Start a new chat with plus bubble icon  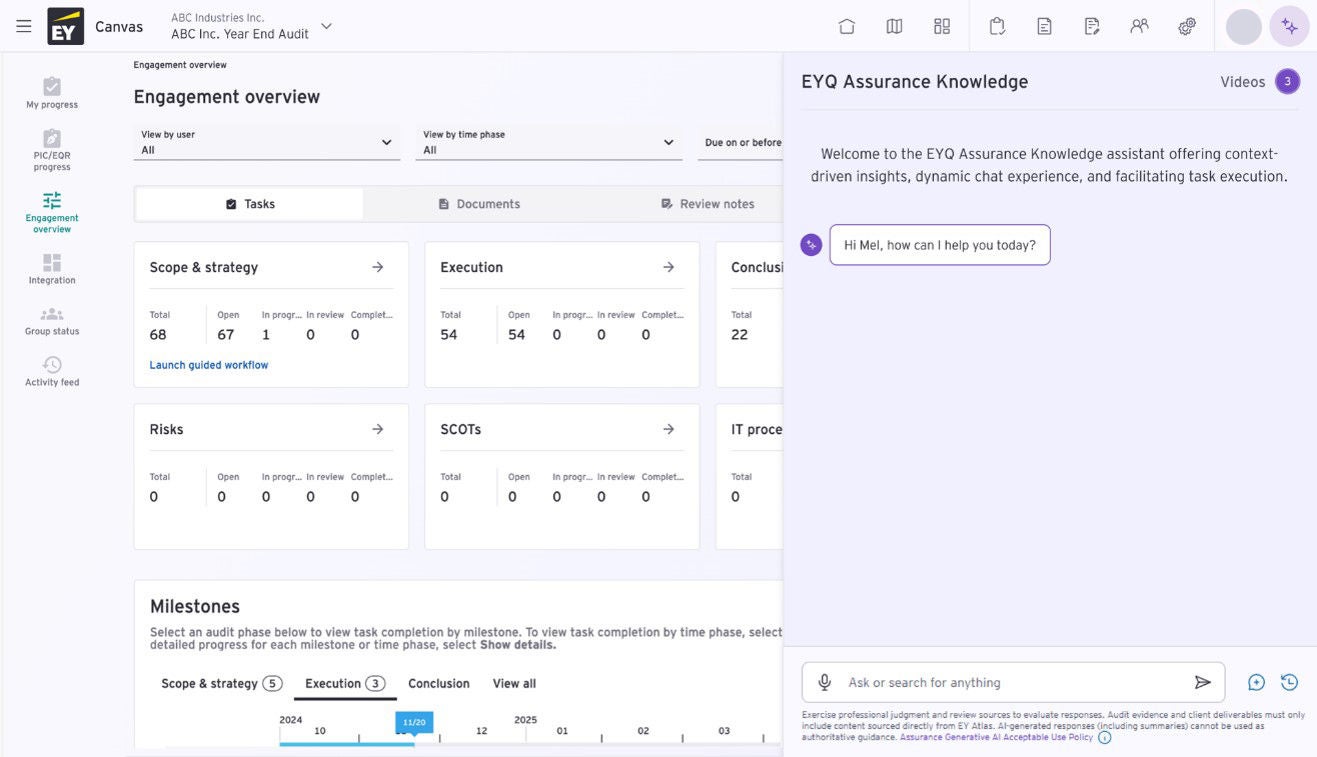coord(1256,682)
